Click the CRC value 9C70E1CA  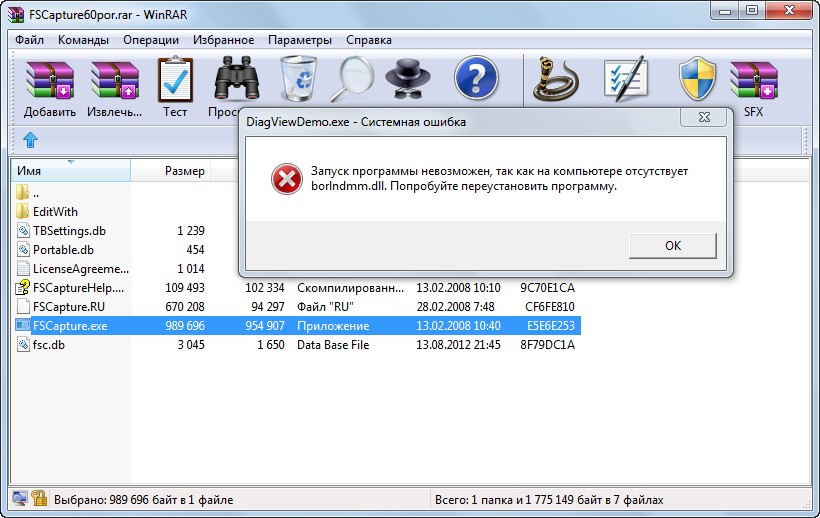coord(548,287)
